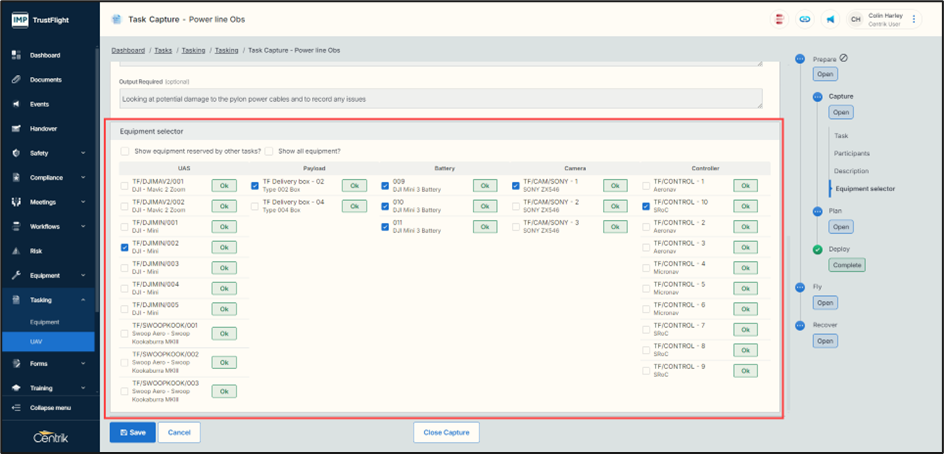Screen dimensions: 944x454
Task: Open Dashboard from the sidebar
Action: point(45,55)
